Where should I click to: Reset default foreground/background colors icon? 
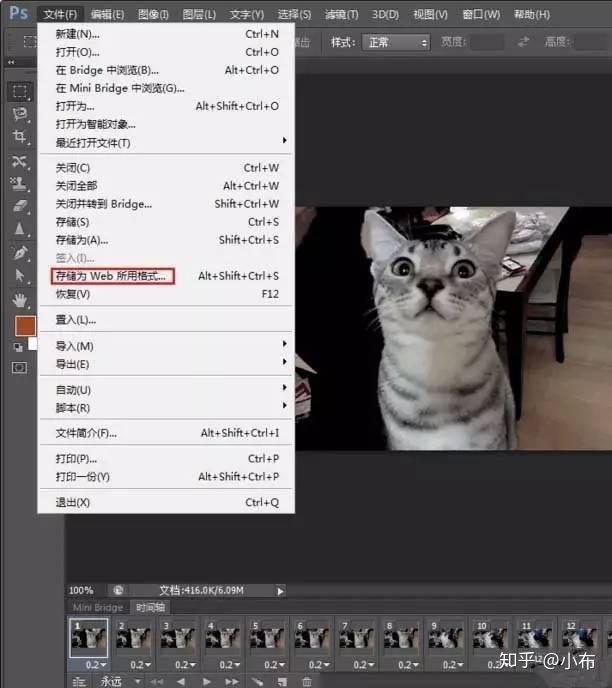coord(18,348)
